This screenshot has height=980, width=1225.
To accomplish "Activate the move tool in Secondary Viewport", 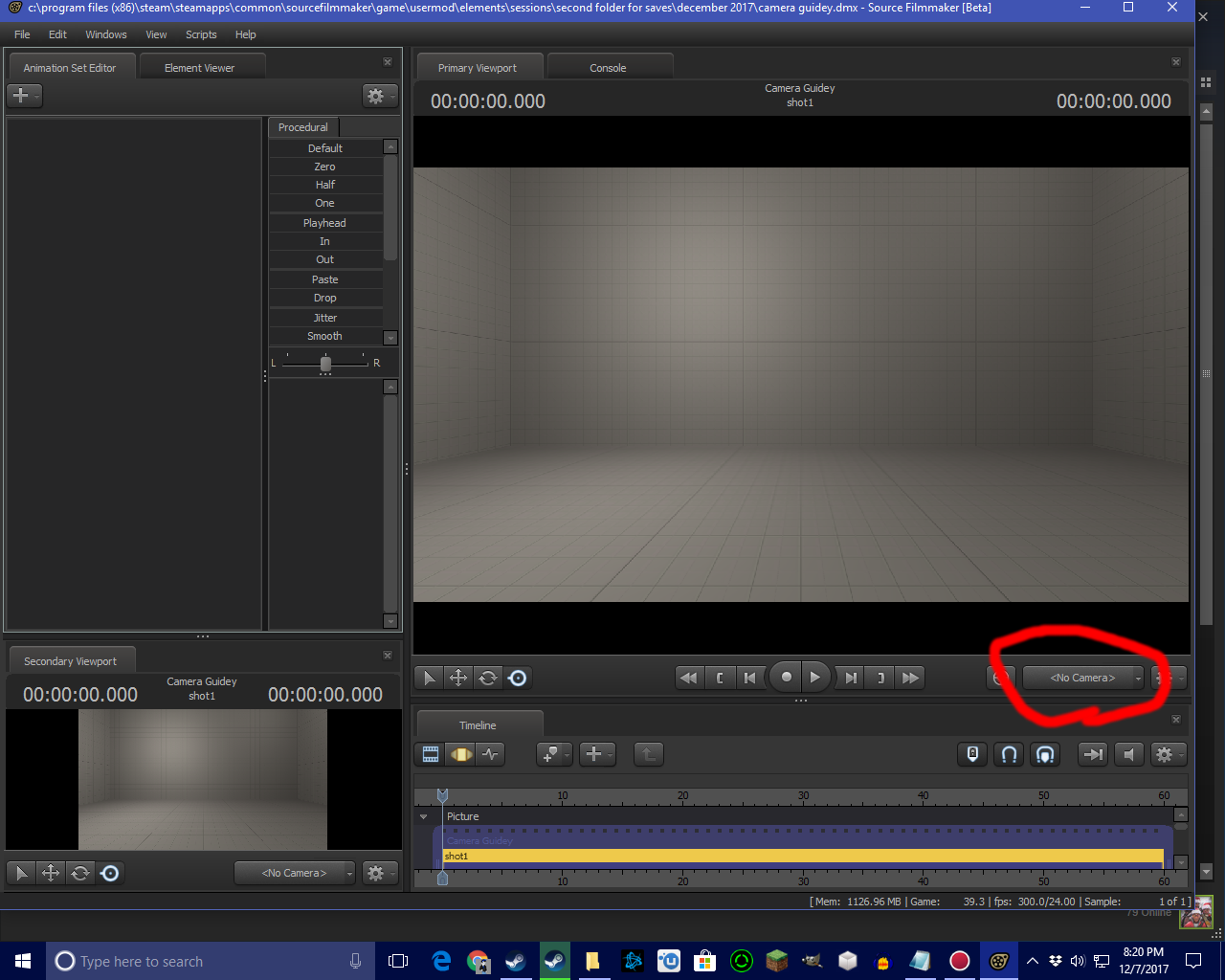I will click(51, 873).
